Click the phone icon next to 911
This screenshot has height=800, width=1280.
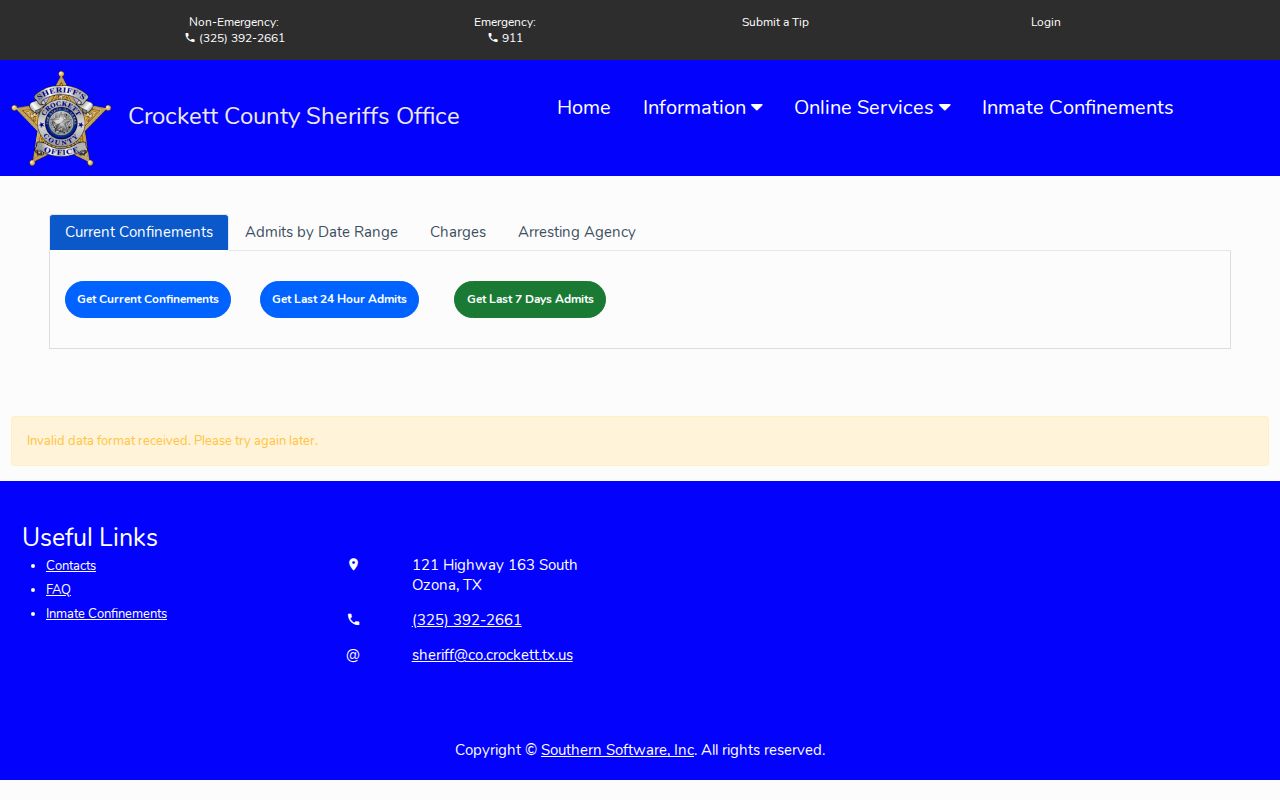(x=493, y=38)
